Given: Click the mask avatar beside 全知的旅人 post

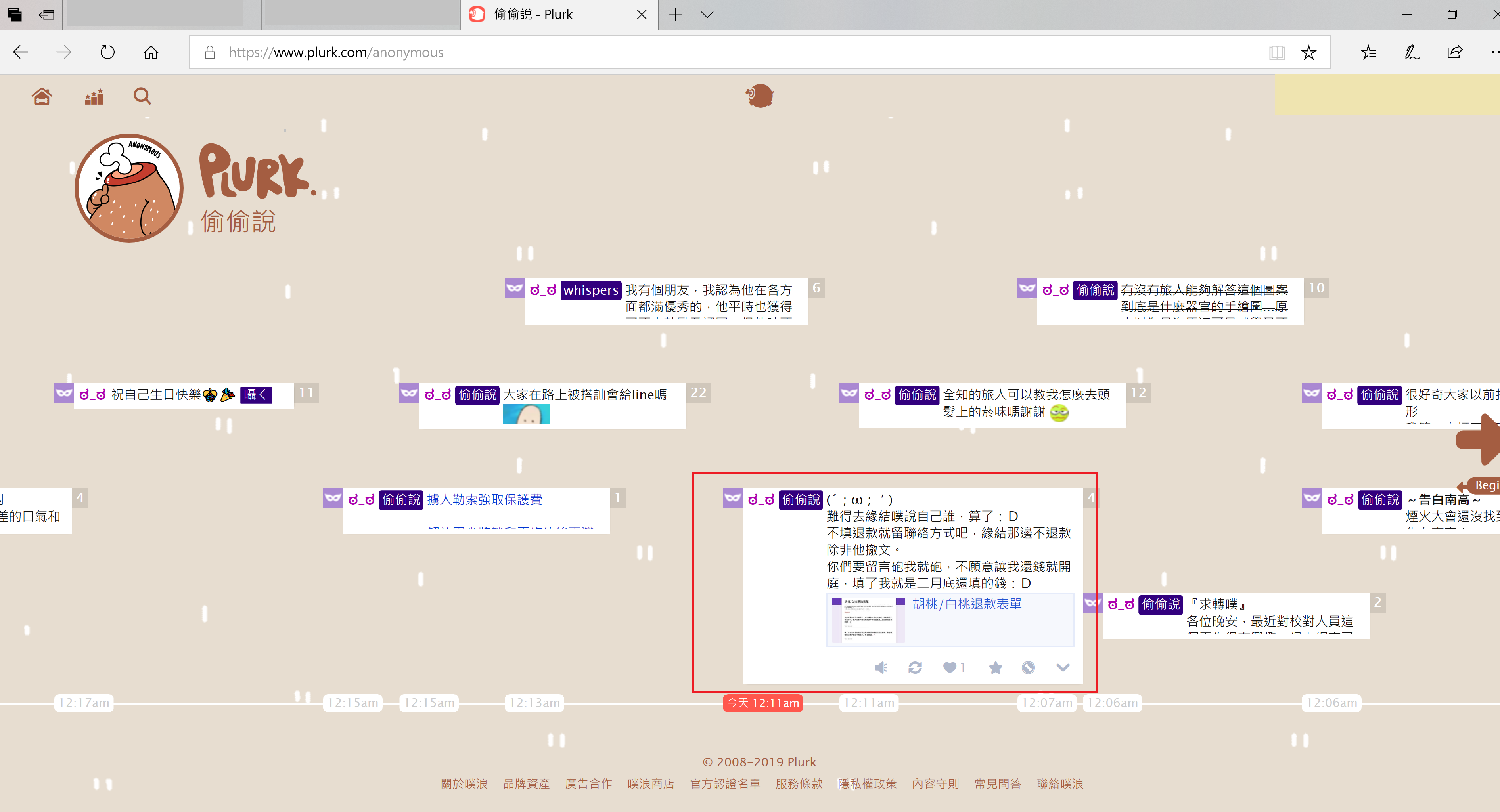Looking at the screenshot, I should [849, 393].
